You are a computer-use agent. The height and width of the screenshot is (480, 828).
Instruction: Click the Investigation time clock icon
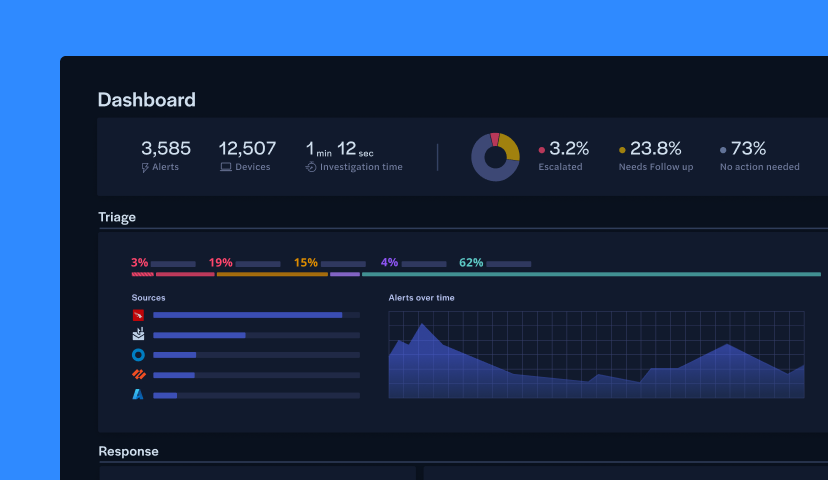point(311,167)
